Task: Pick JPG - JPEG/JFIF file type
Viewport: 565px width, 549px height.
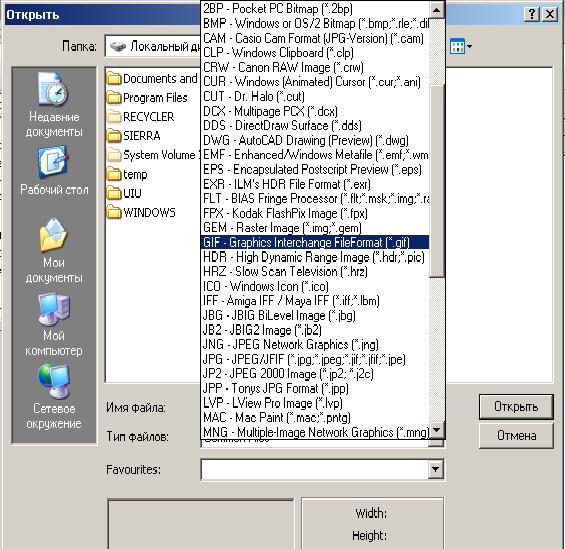Action: (315, 359)
